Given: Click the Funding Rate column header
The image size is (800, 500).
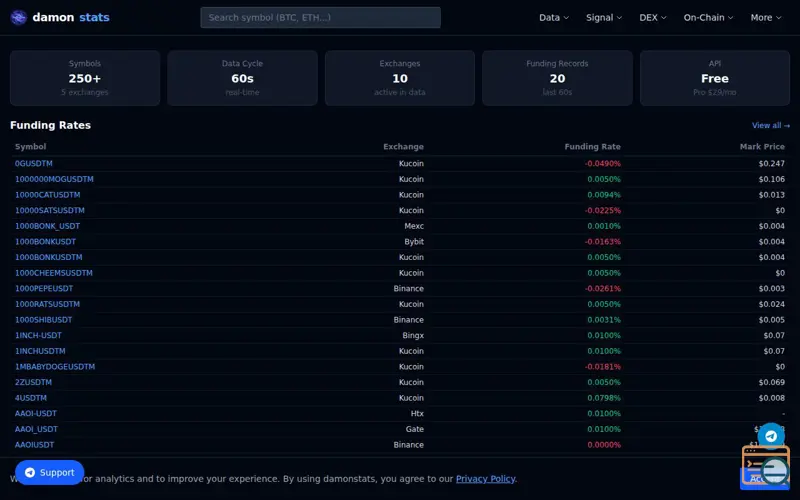Looking at the screenshot, I should click(592, 146).
